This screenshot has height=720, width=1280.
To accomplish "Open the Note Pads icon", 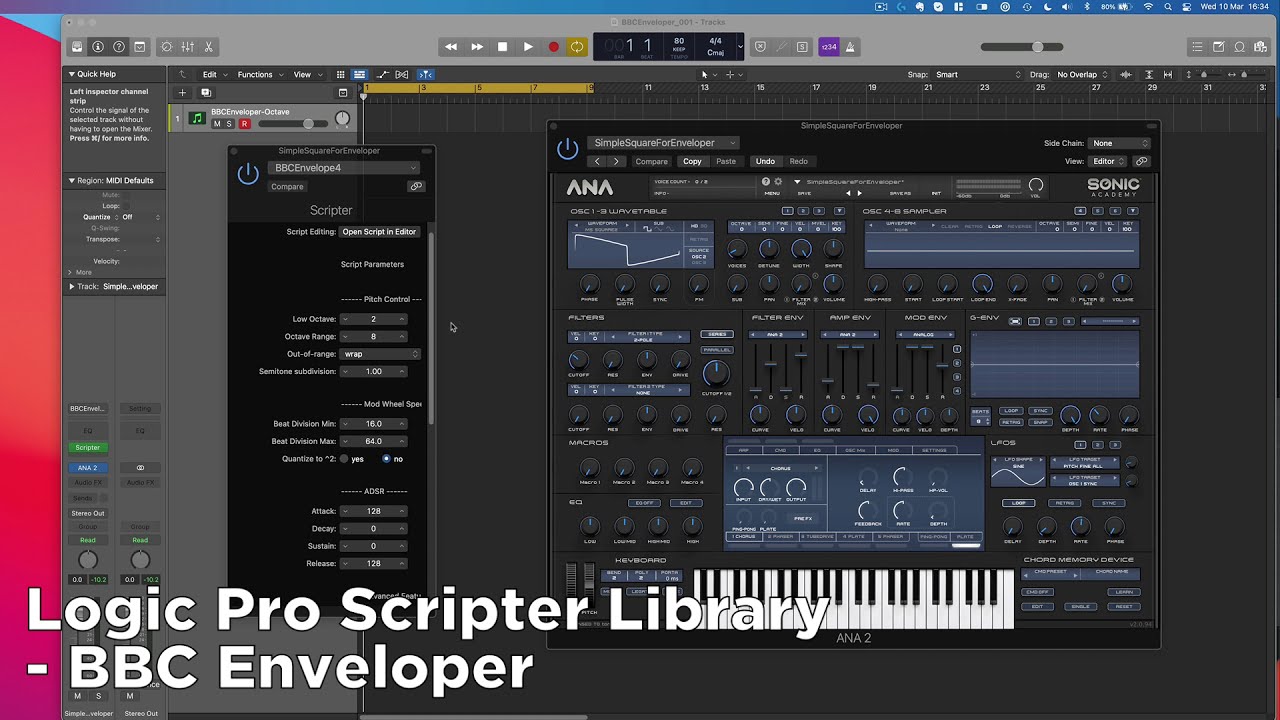I will click(1218, 47).
